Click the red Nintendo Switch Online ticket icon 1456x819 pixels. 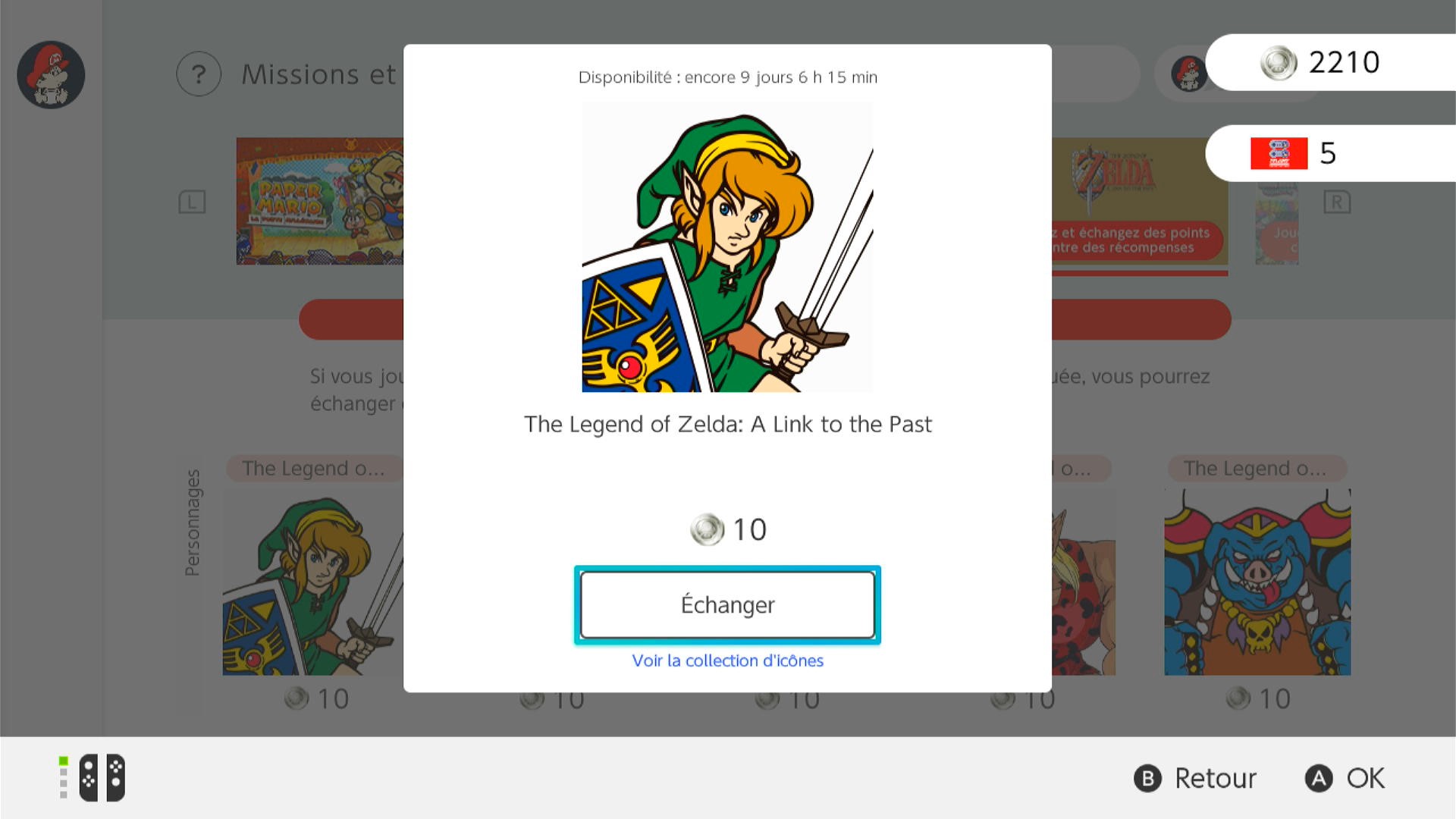pyautogui.click(x=1279, y=153)
